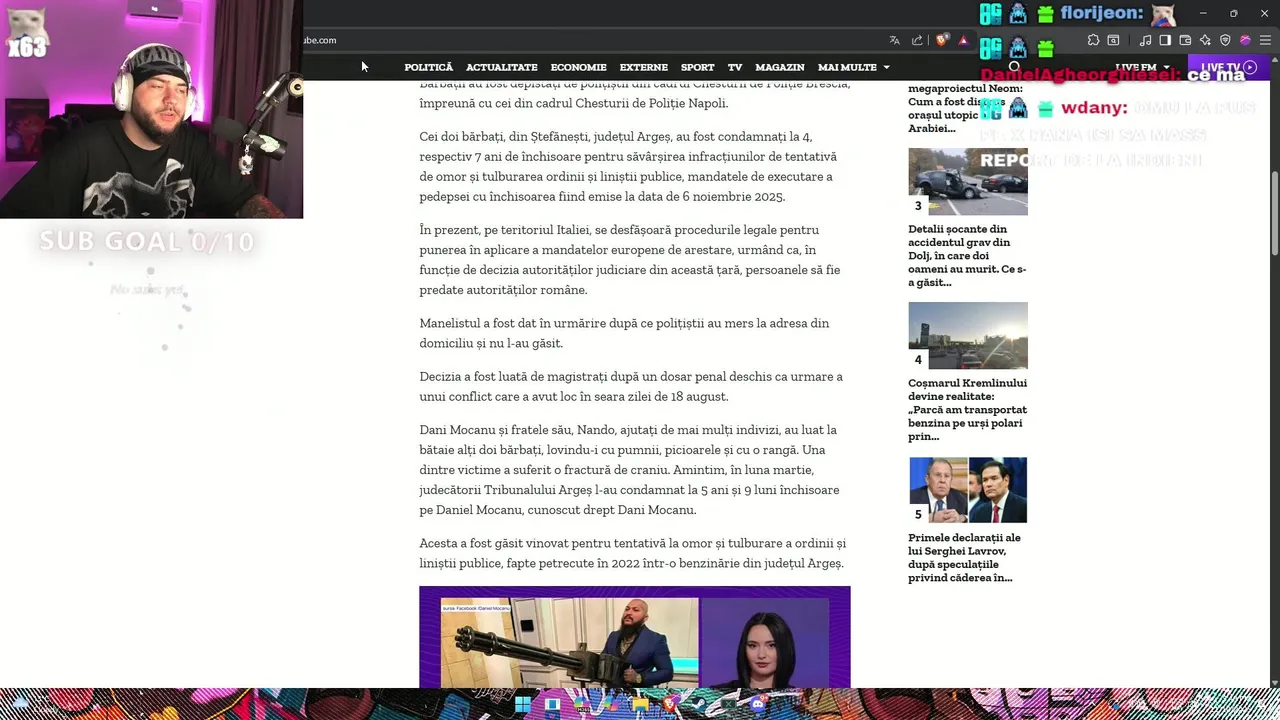The image size is (1280, 720).
Task: Open the Copilot taskbar icon
Action: 611,704
